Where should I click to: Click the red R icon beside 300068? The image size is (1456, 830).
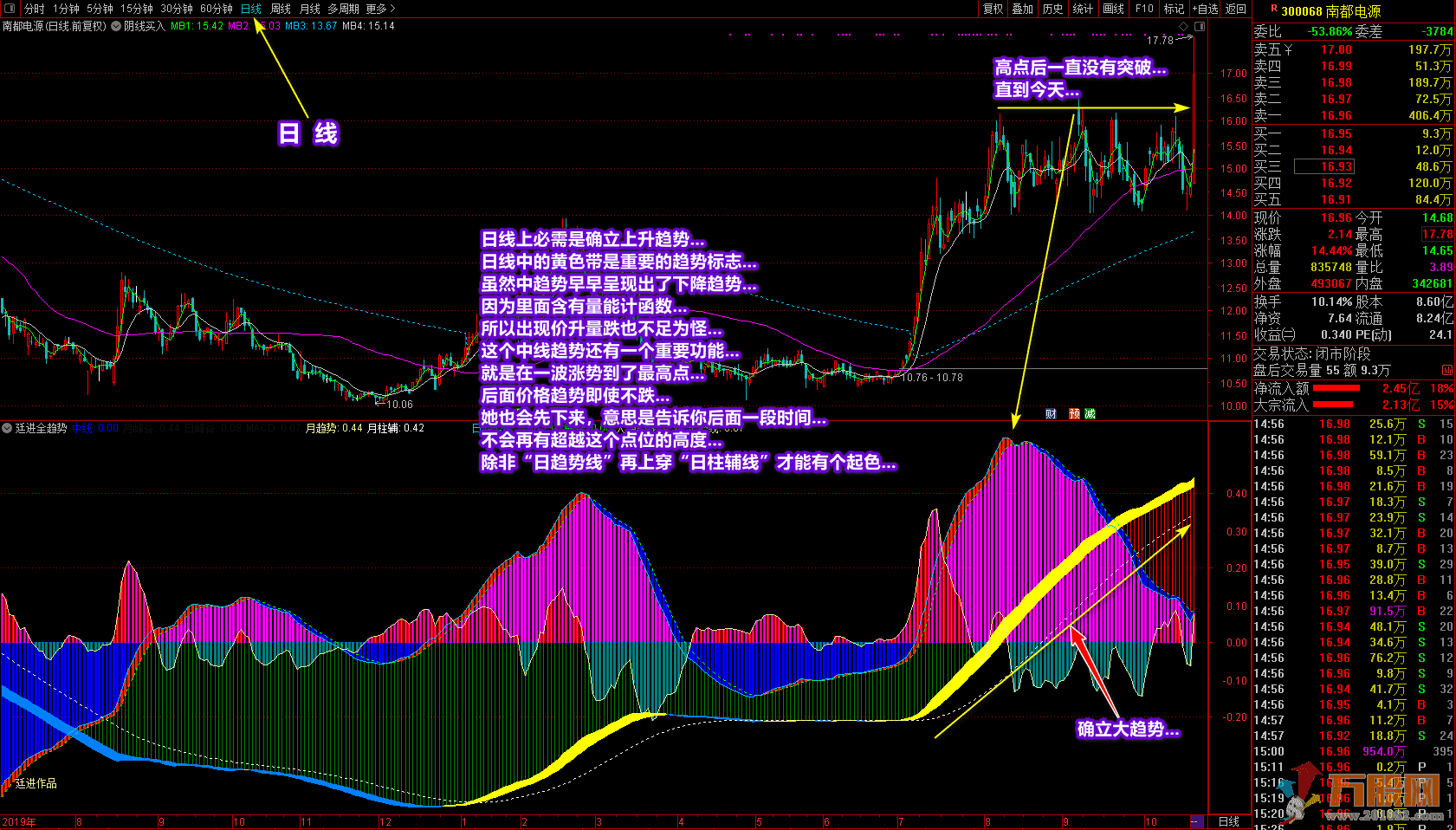[1274, 9]
